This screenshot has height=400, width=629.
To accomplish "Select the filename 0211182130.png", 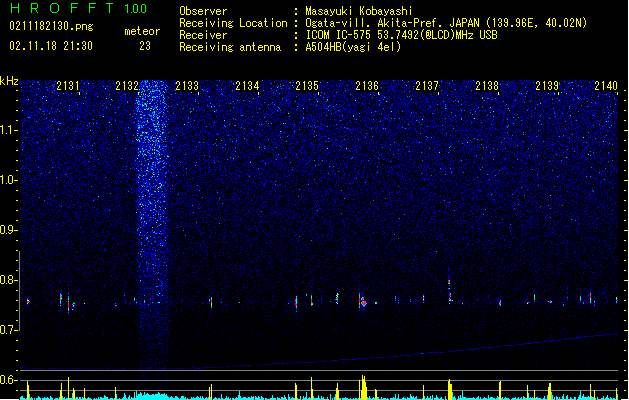I will pos(51,26).
